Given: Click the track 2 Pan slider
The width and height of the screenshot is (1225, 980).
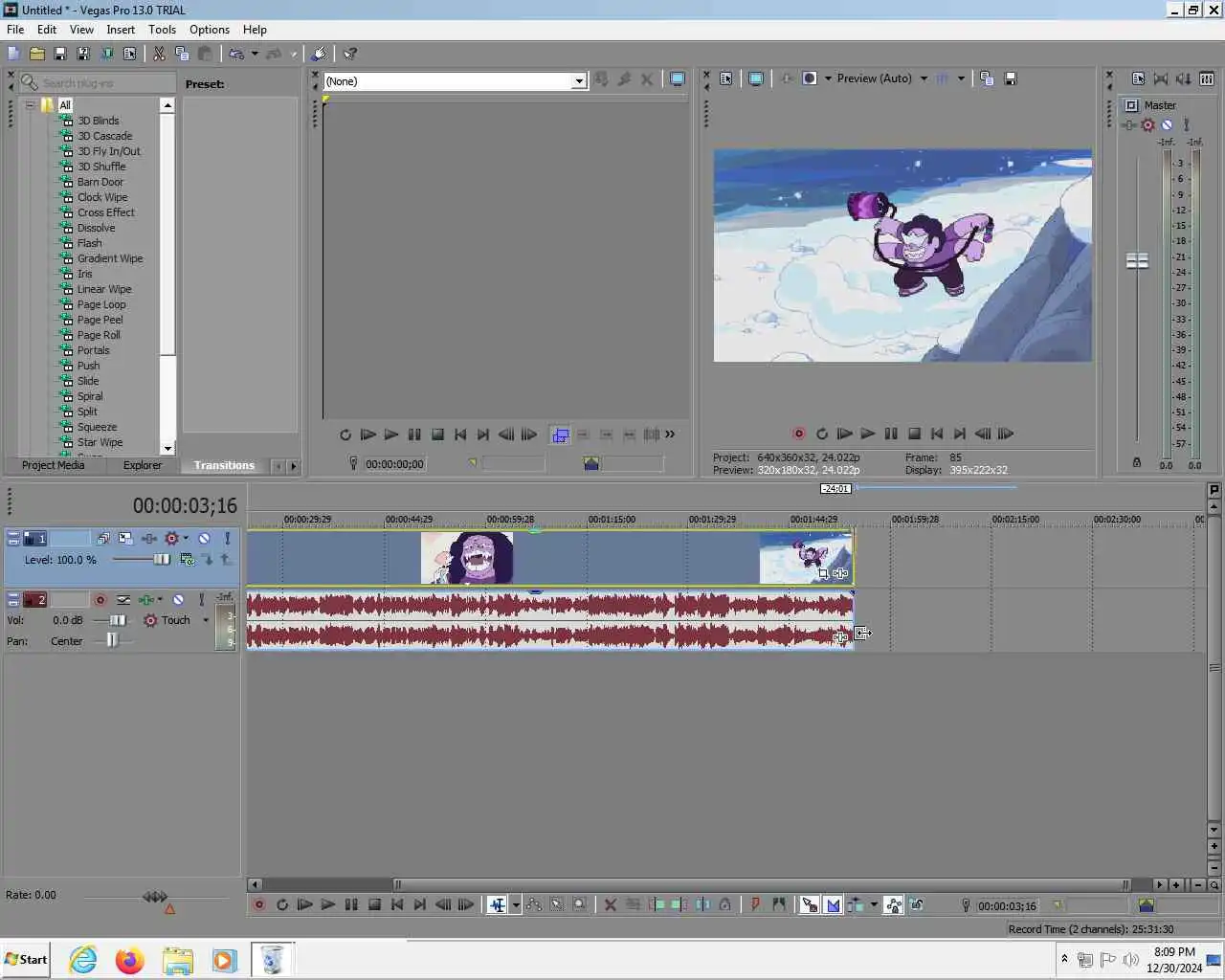Looking at the screenshot, I should click(113, 641).
